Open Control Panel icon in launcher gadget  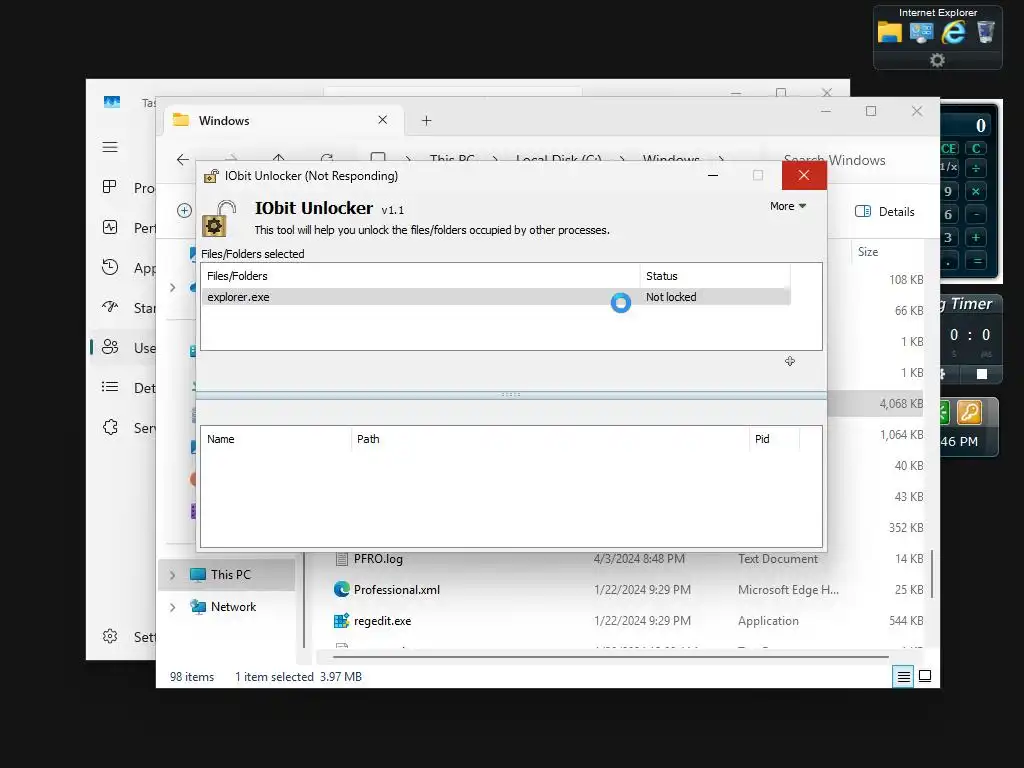921,33
